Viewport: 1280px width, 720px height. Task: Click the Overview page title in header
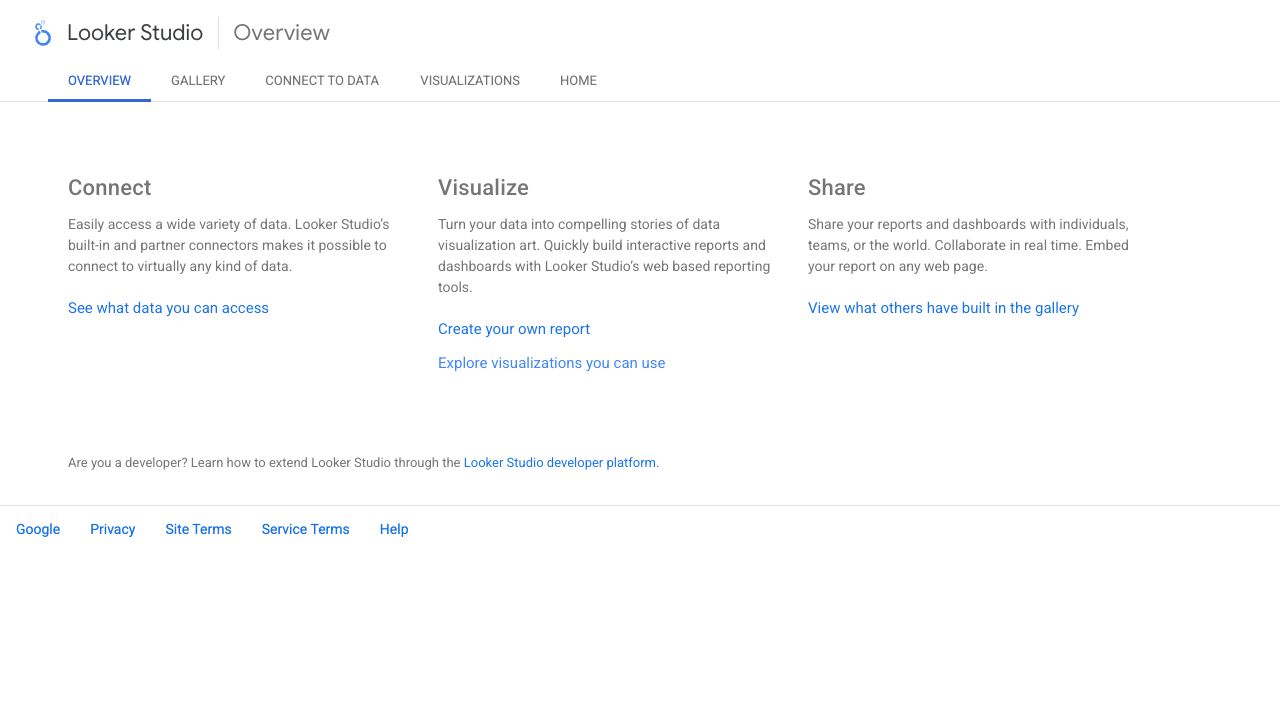coord(281,33)
